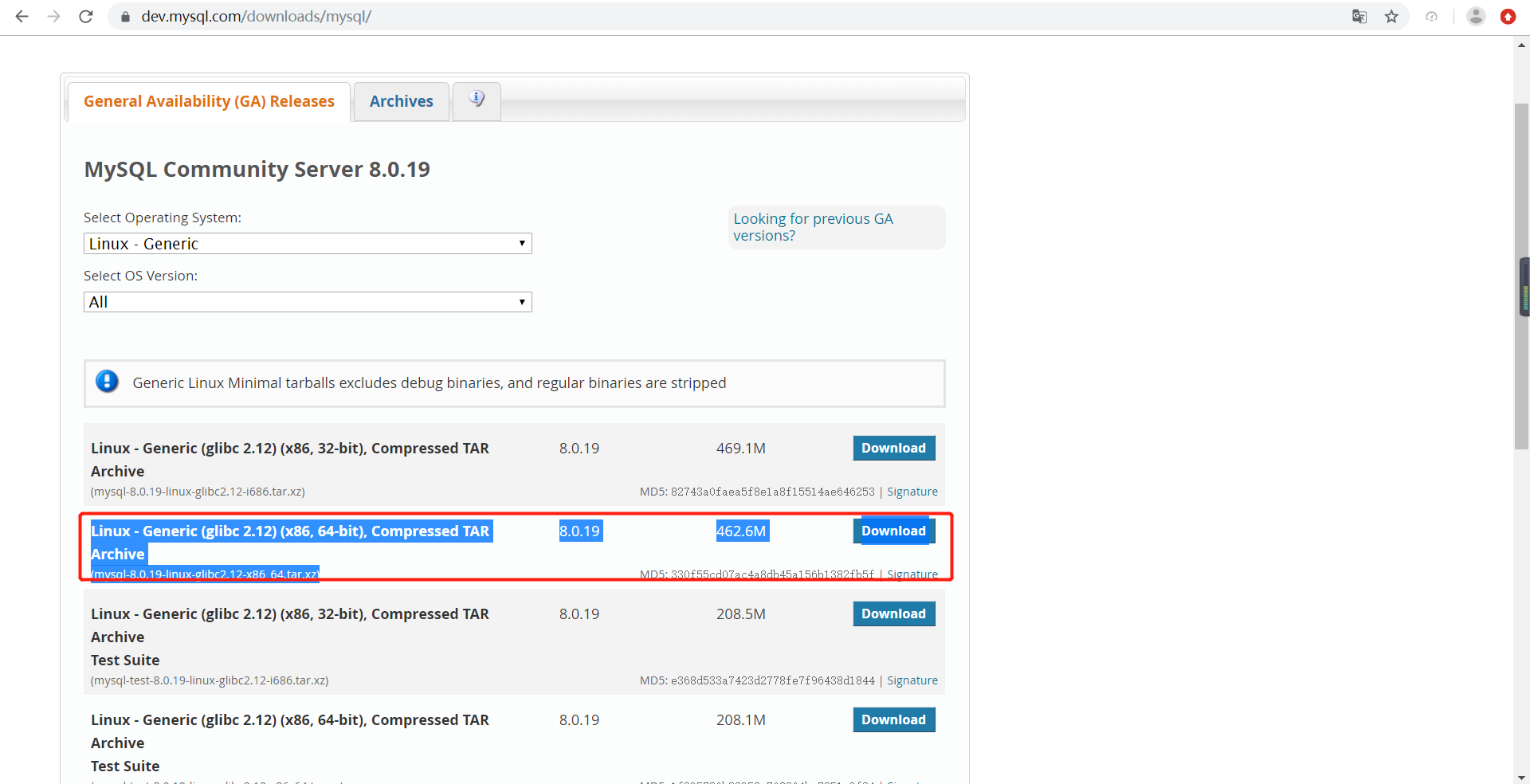Click the blue info icon in notice box
This screenshot has height=784, width=1530.
click(x=107, y=382)
